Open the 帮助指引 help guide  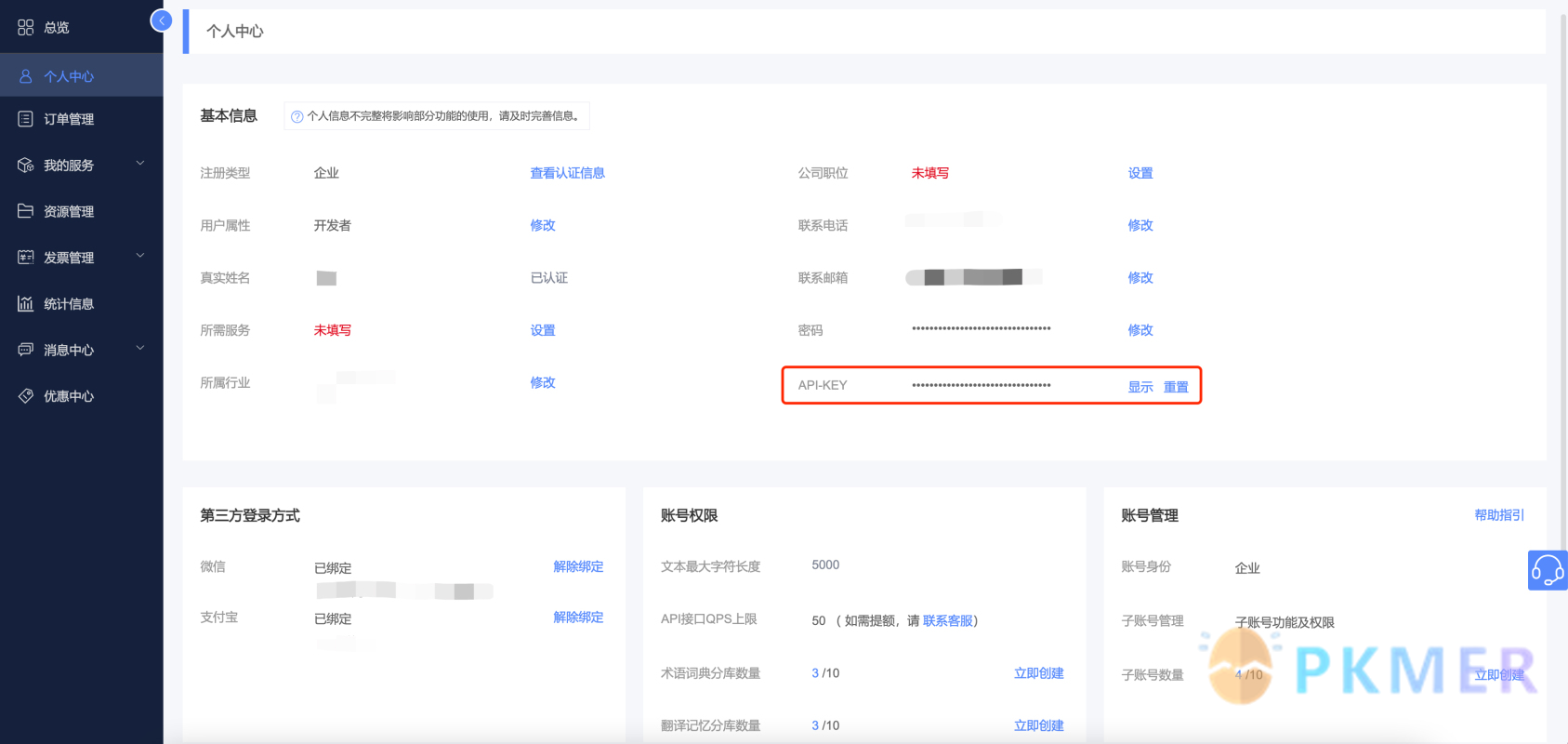(x=1498, y=515)
